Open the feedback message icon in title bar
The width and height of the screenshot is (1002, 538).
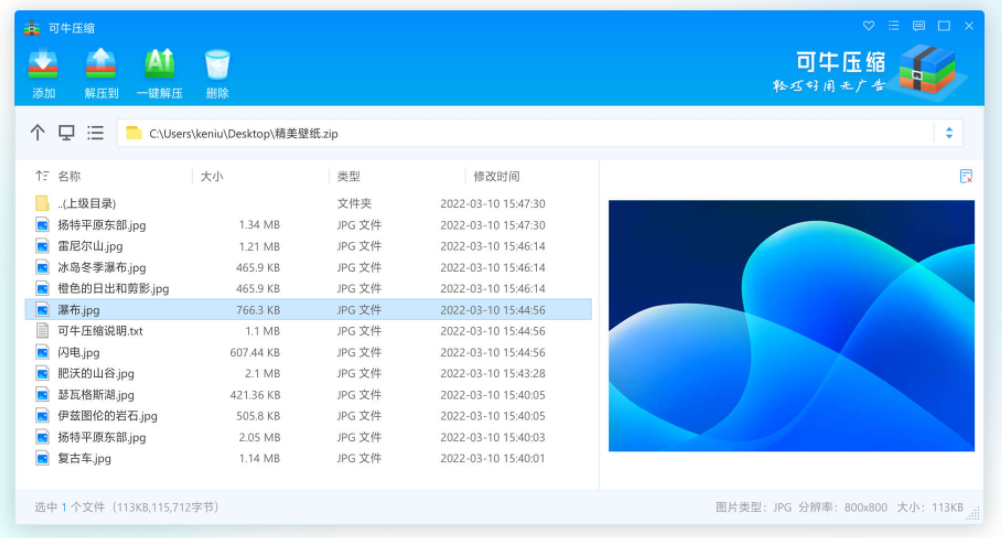pyautogui.click(x=918, y=26)
